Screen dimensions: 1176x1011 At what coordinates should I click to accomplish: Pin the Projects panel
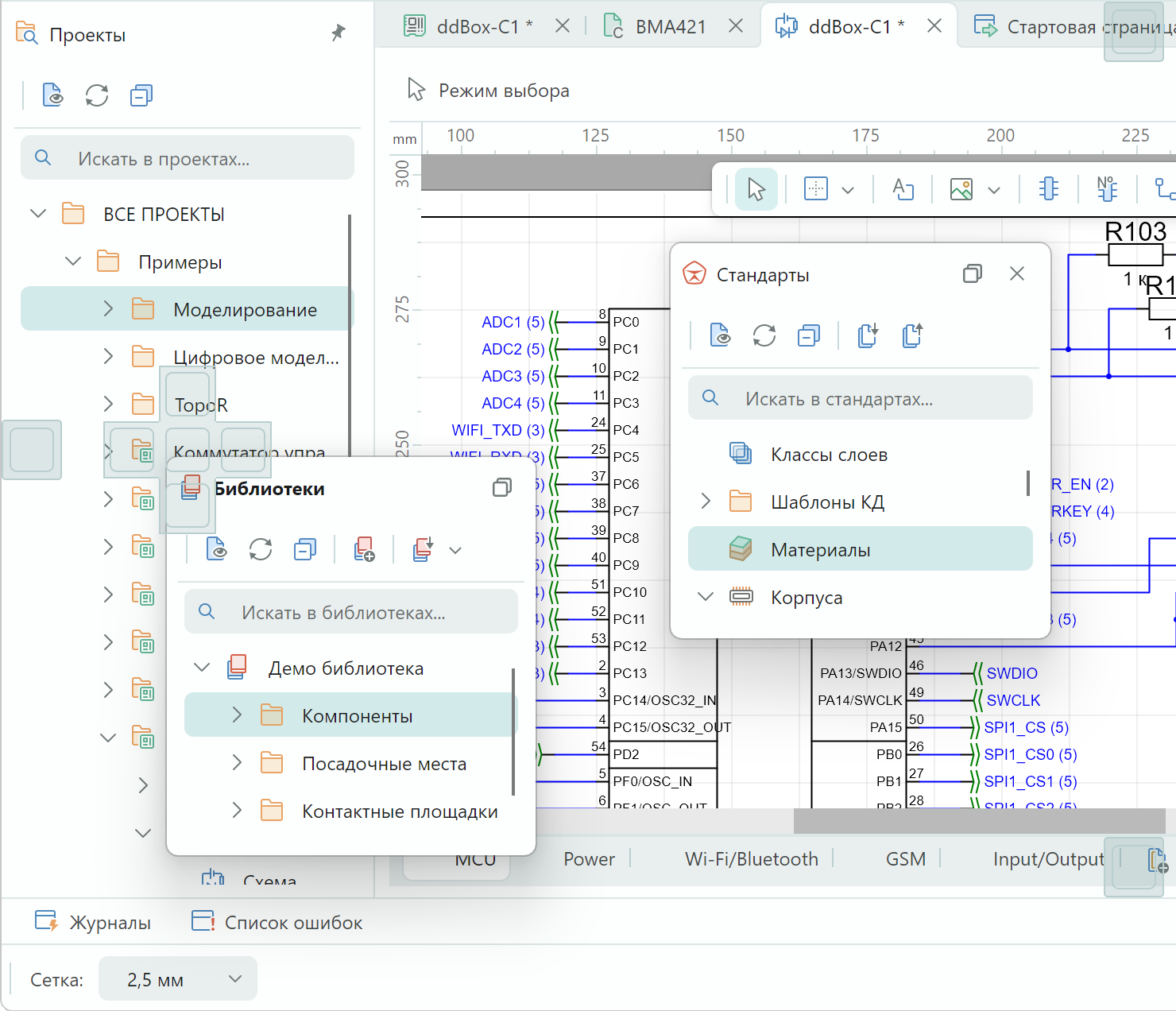(338, 33)
